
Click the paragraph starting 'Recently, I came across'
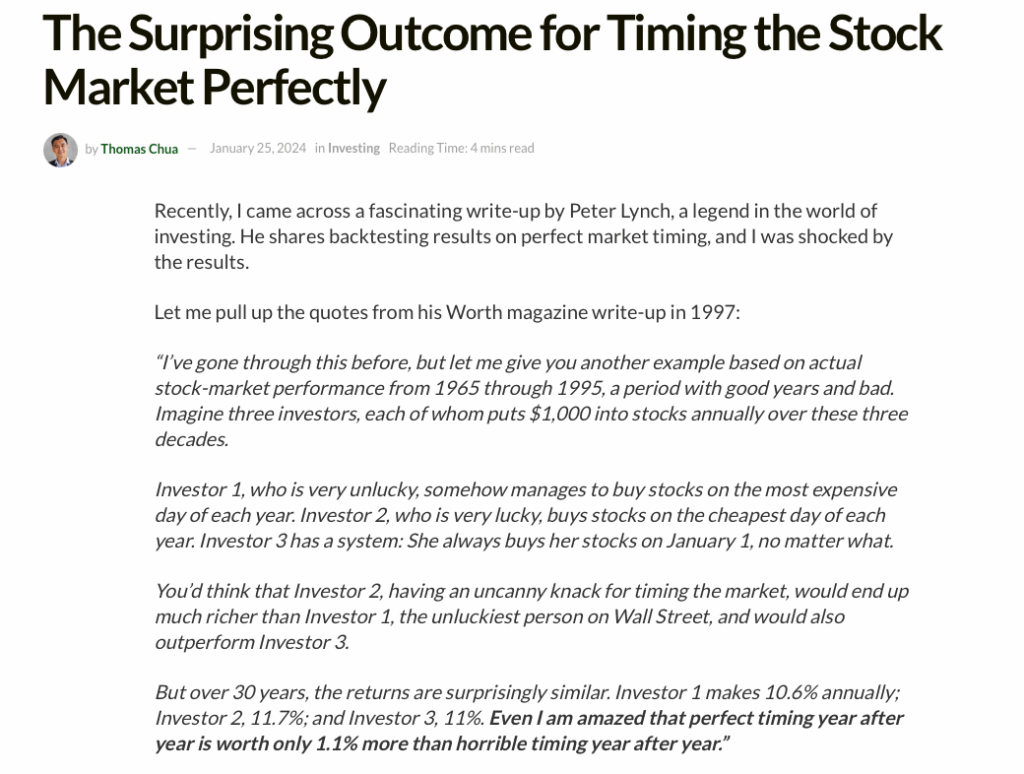(524, 236)
